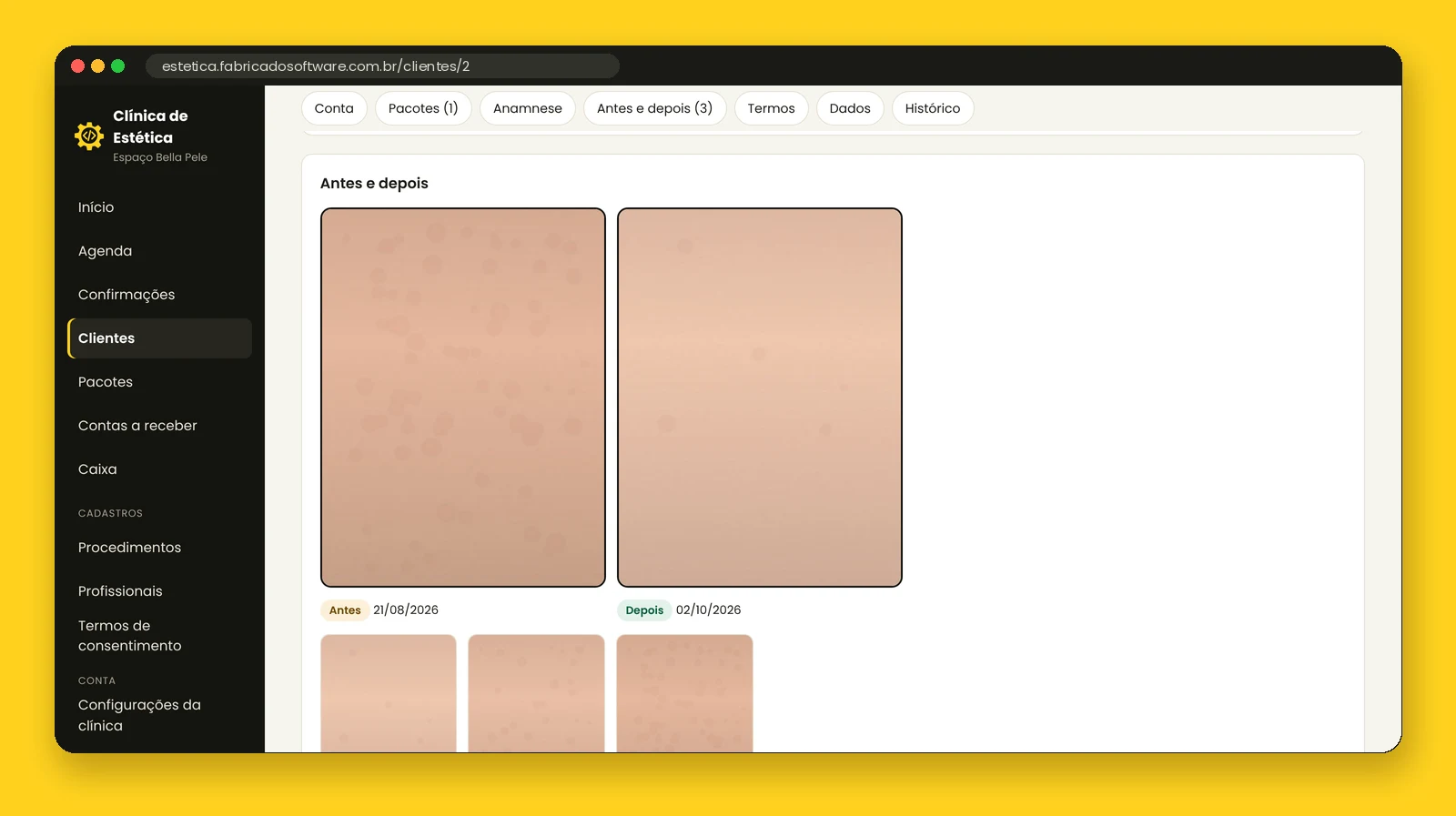Click the large Antes photo dated 21/08/2026

pos(463,398)
